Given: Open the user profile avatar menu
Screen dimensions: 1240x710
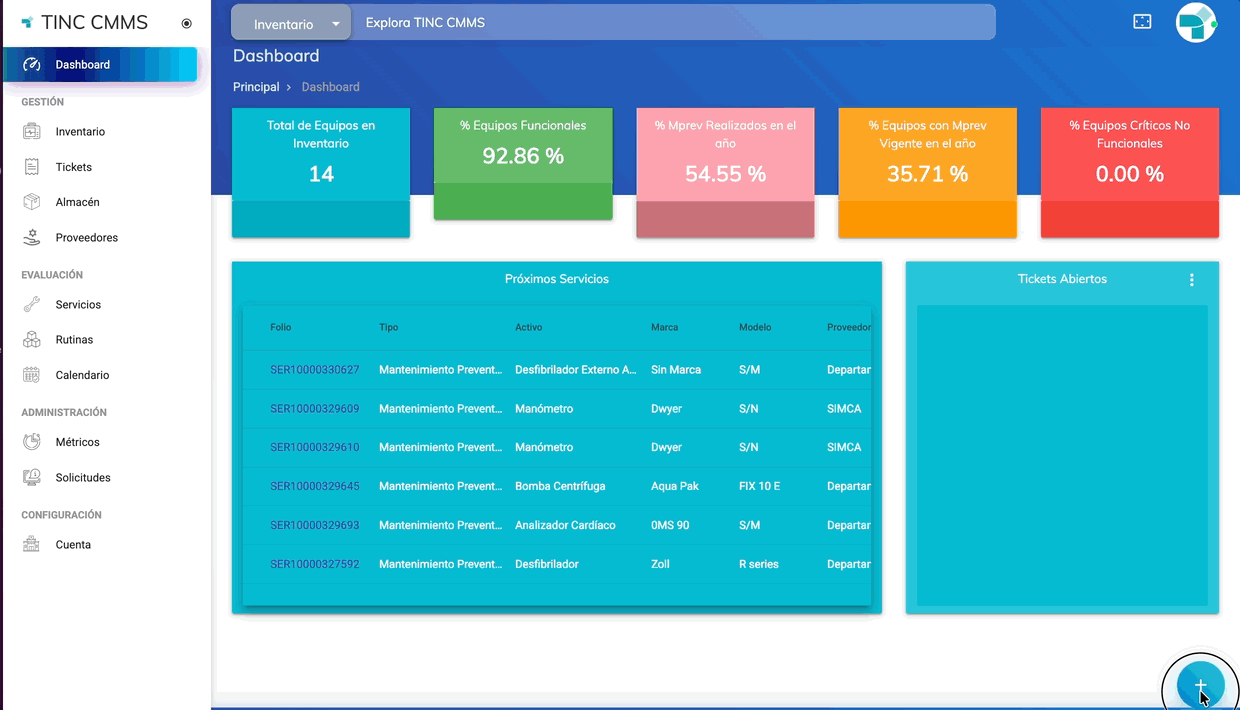Looking at the screenshot, I should pyautogui.click(x=1195, y=23).
